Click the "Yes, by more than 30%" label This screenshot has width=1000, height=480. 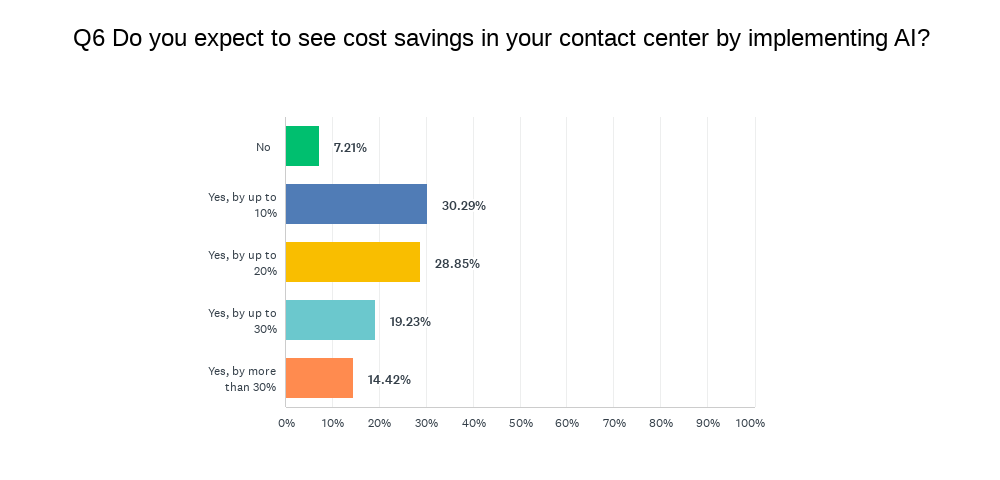pyautogui.click(x=242, y=379)
